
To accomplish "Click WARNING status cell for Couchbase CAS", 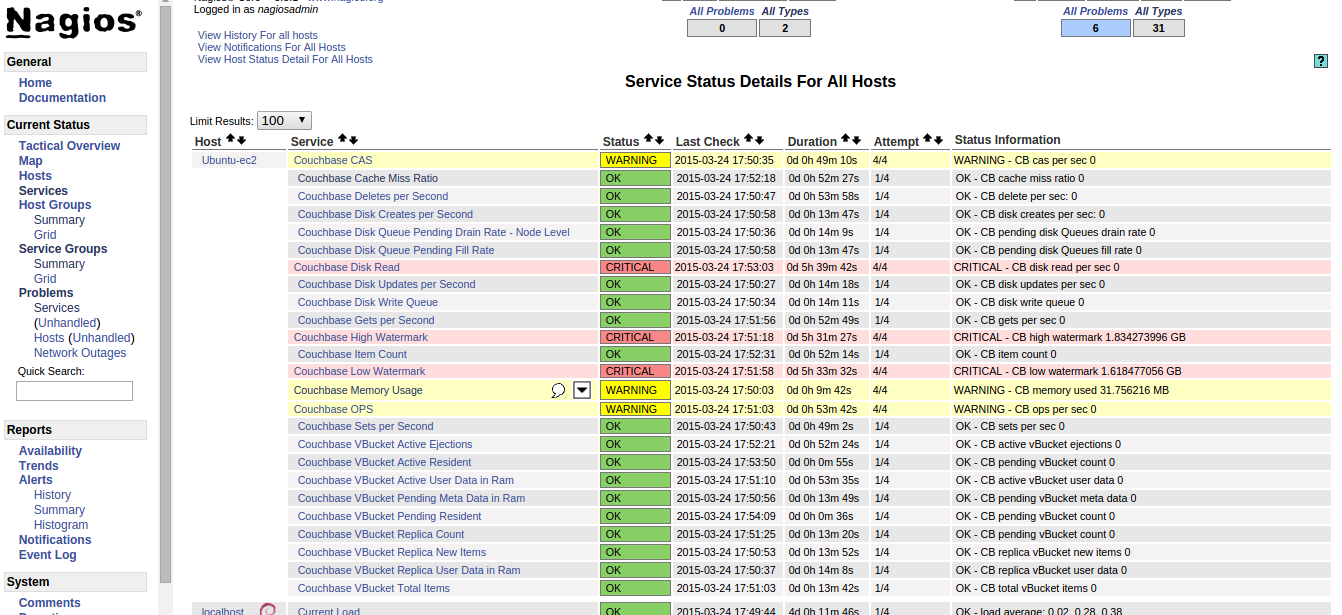I will coord(635,160).
